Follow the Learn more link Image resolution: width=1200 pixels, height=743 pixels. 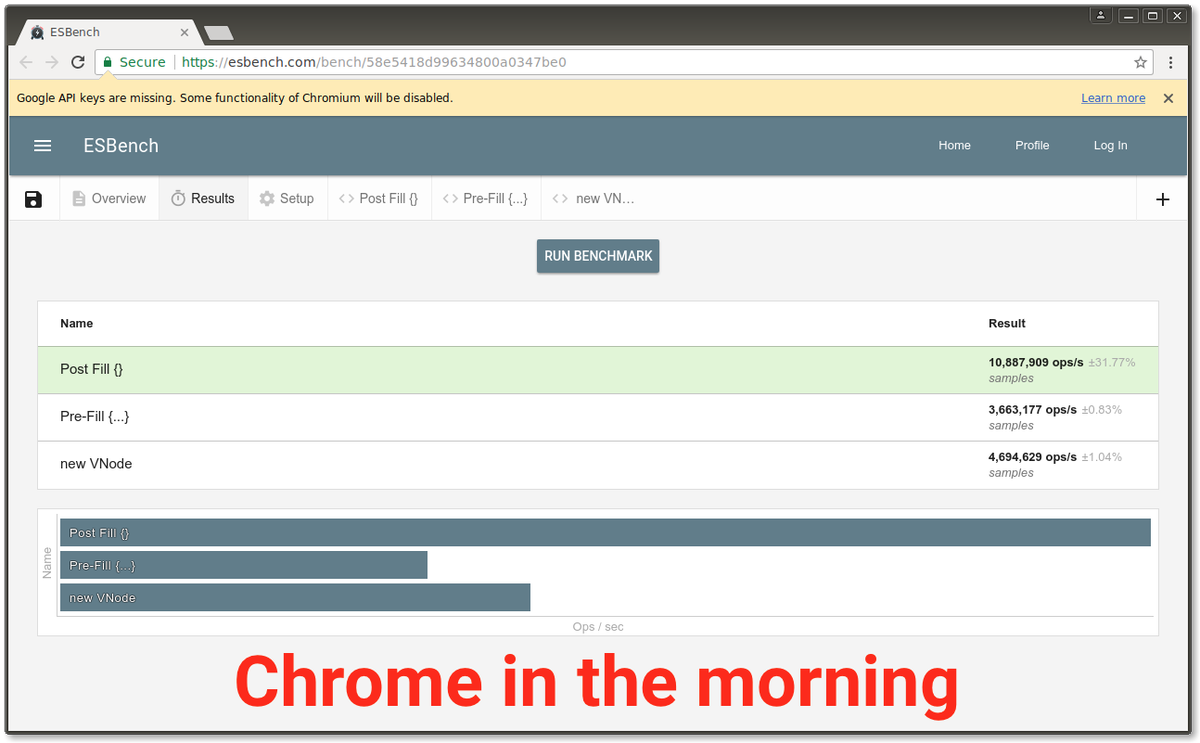pyautogui.click(x=1113, y=98)
